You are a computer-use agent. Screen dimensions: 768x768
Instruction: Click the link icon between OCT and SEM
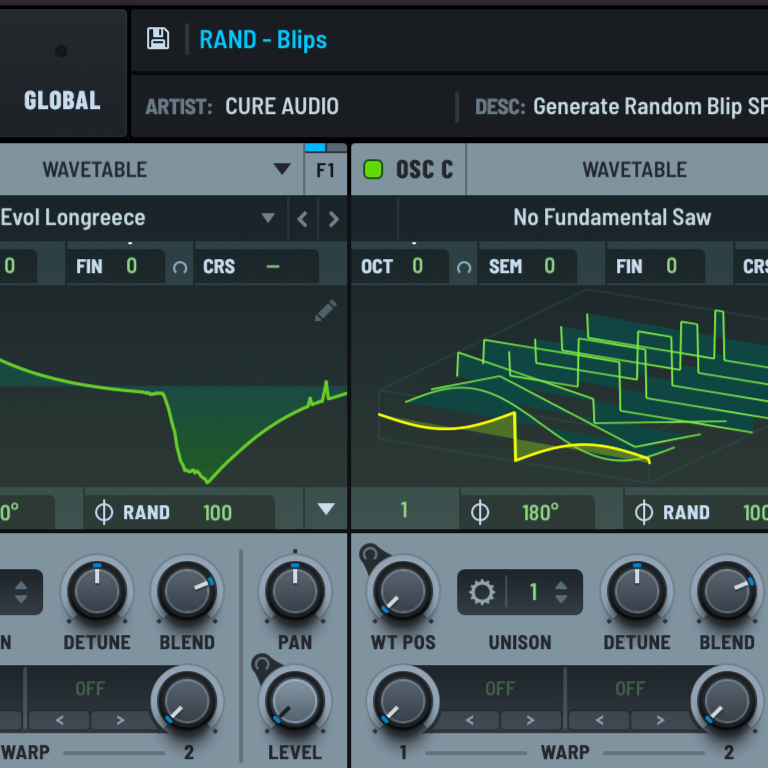(x=464, y=267)
